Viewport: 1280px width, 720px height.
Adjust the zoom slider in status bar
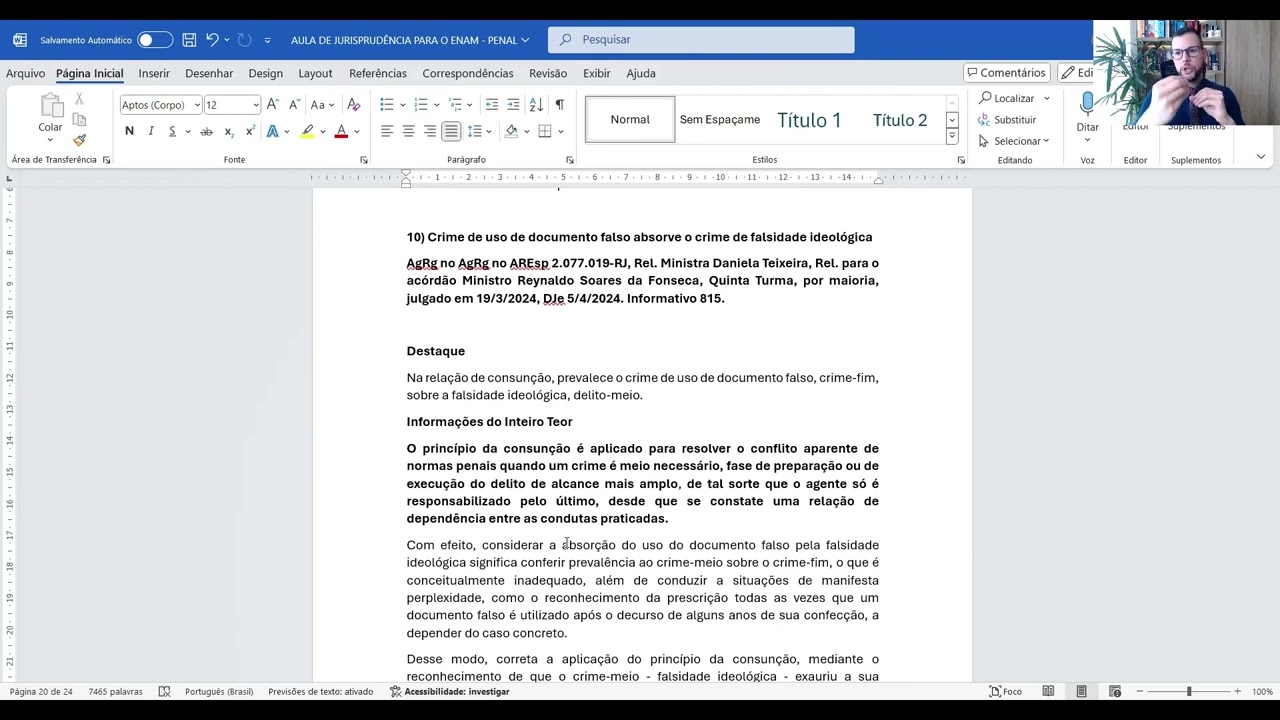[1189, 692]
